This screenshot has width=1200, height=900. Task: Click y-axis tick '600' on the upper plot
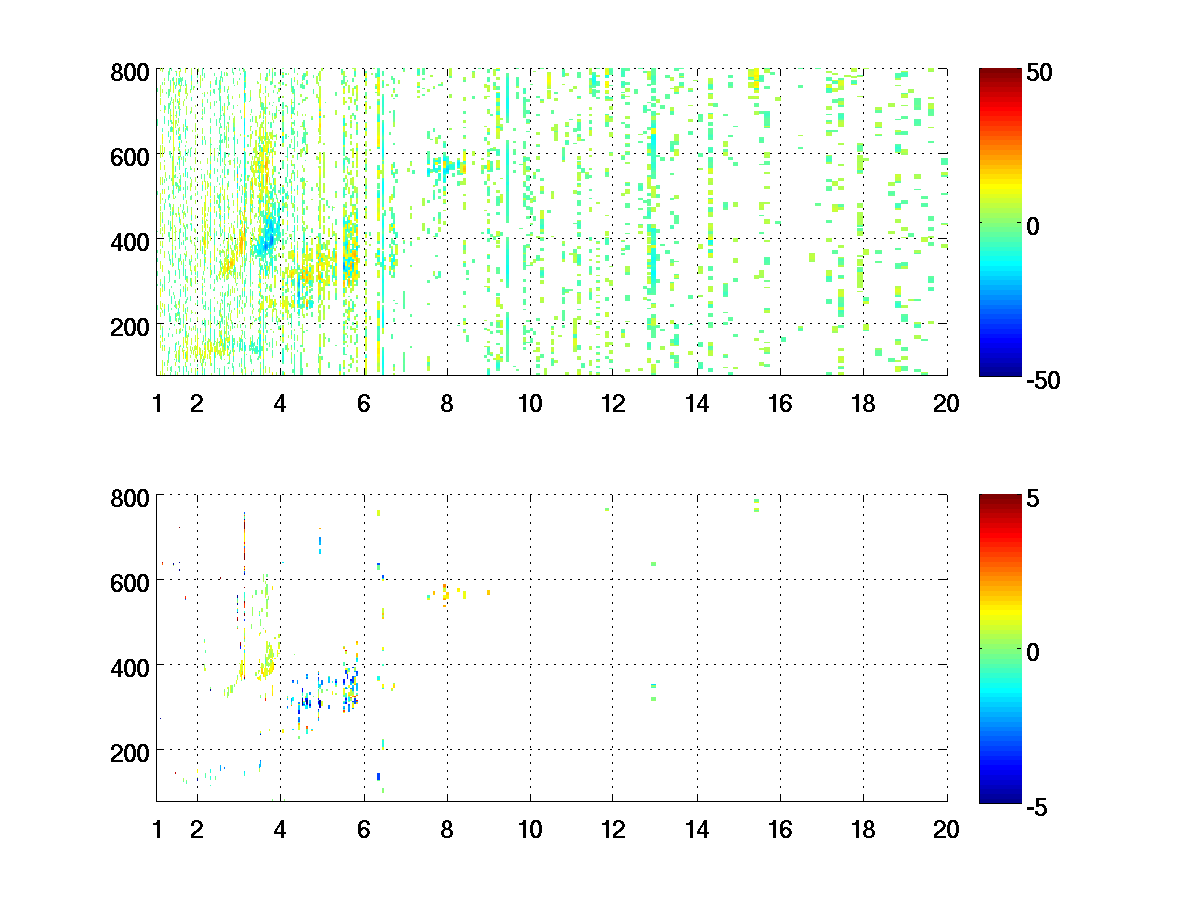pos(132,157)
